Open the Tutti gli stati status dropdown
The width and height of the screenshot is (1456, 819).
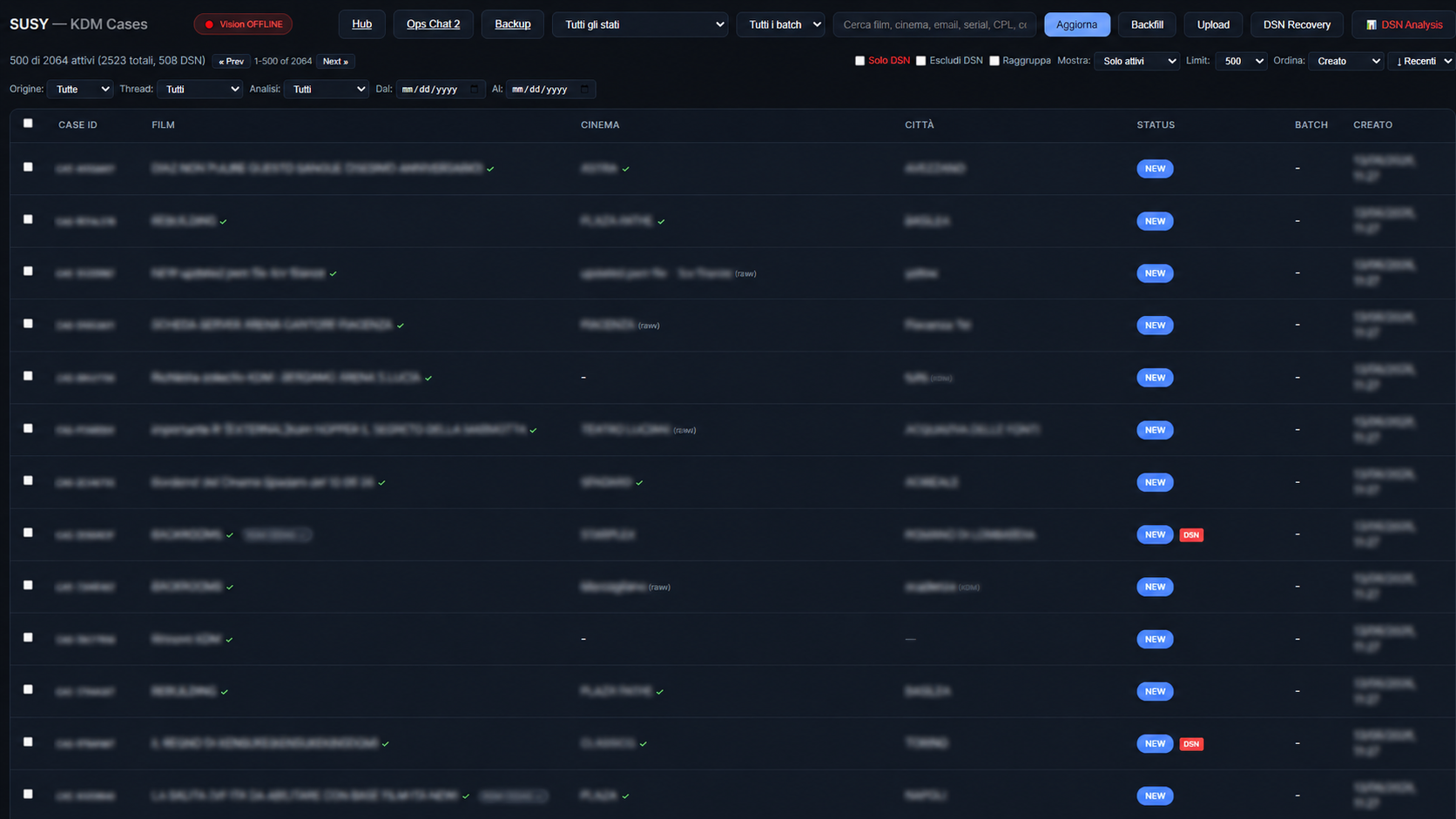[640, 24]
